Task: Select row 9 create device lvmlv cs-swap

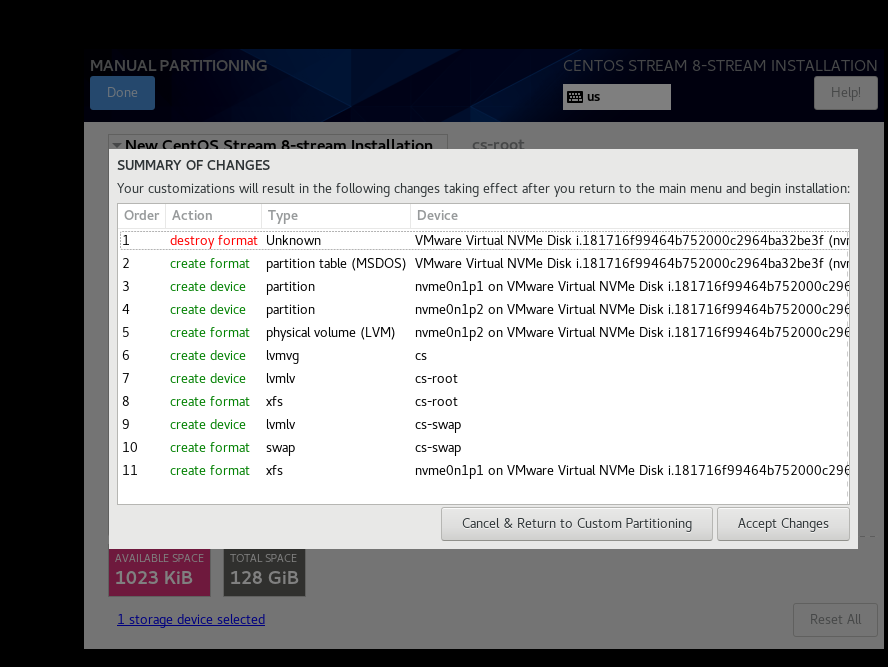Action: (x=484, y=425)
